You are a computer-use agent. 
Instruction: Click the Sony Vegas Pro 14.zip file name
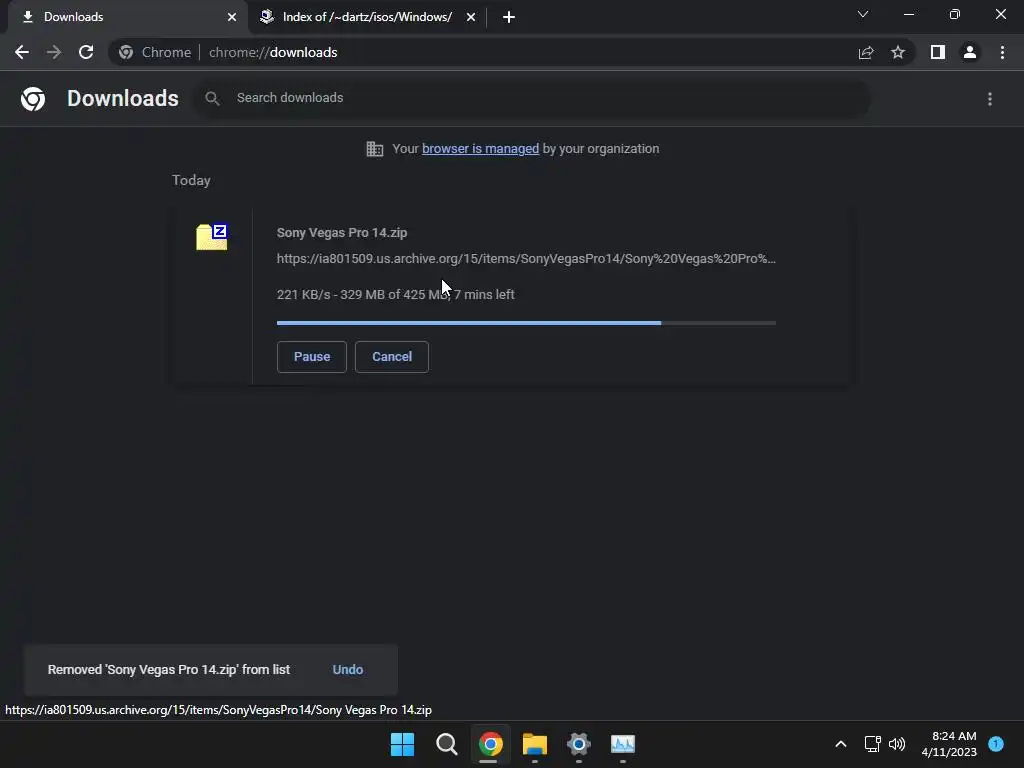(x=342, y=232)
